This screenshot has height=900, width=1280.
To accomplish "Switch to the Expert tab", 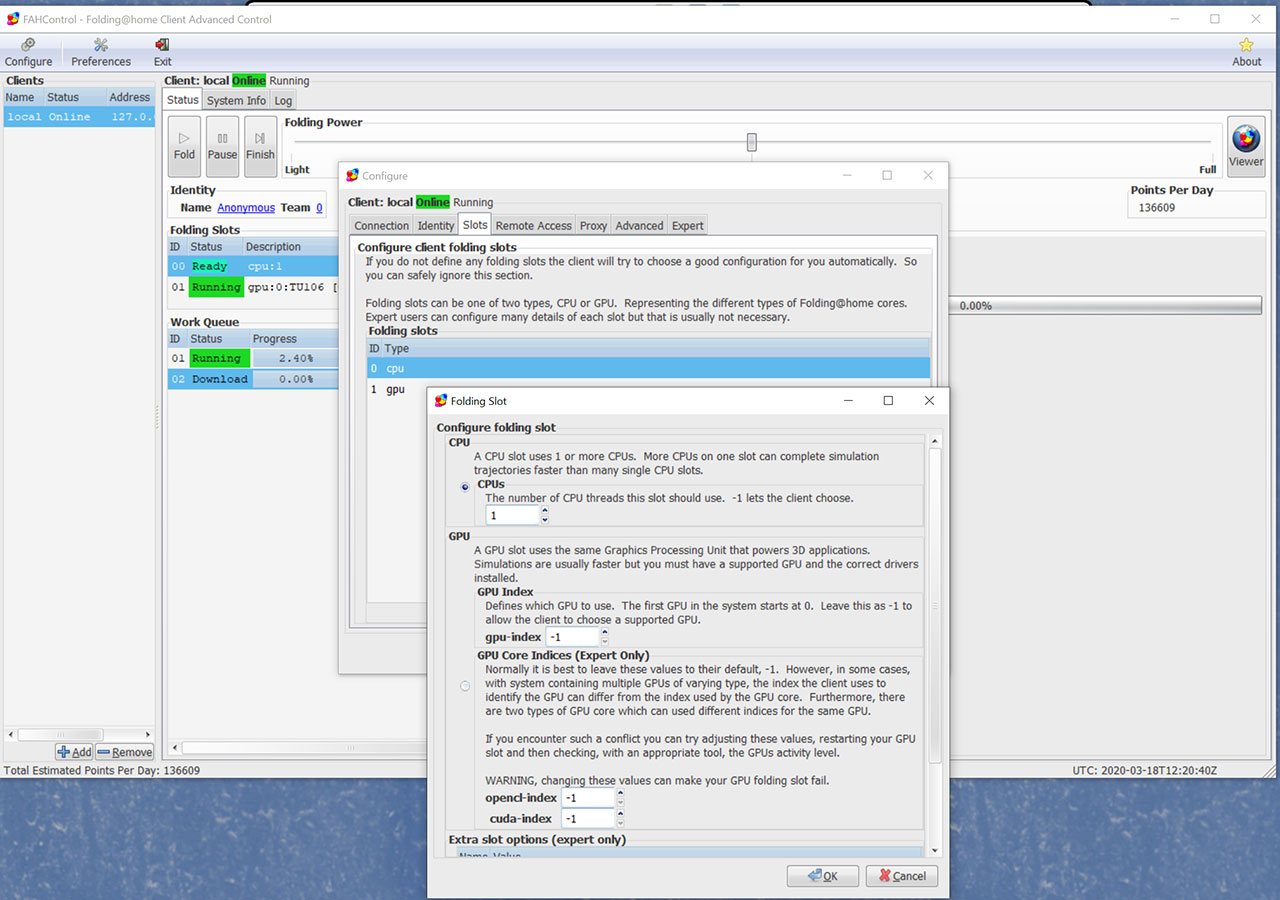I will coord(687,226).
